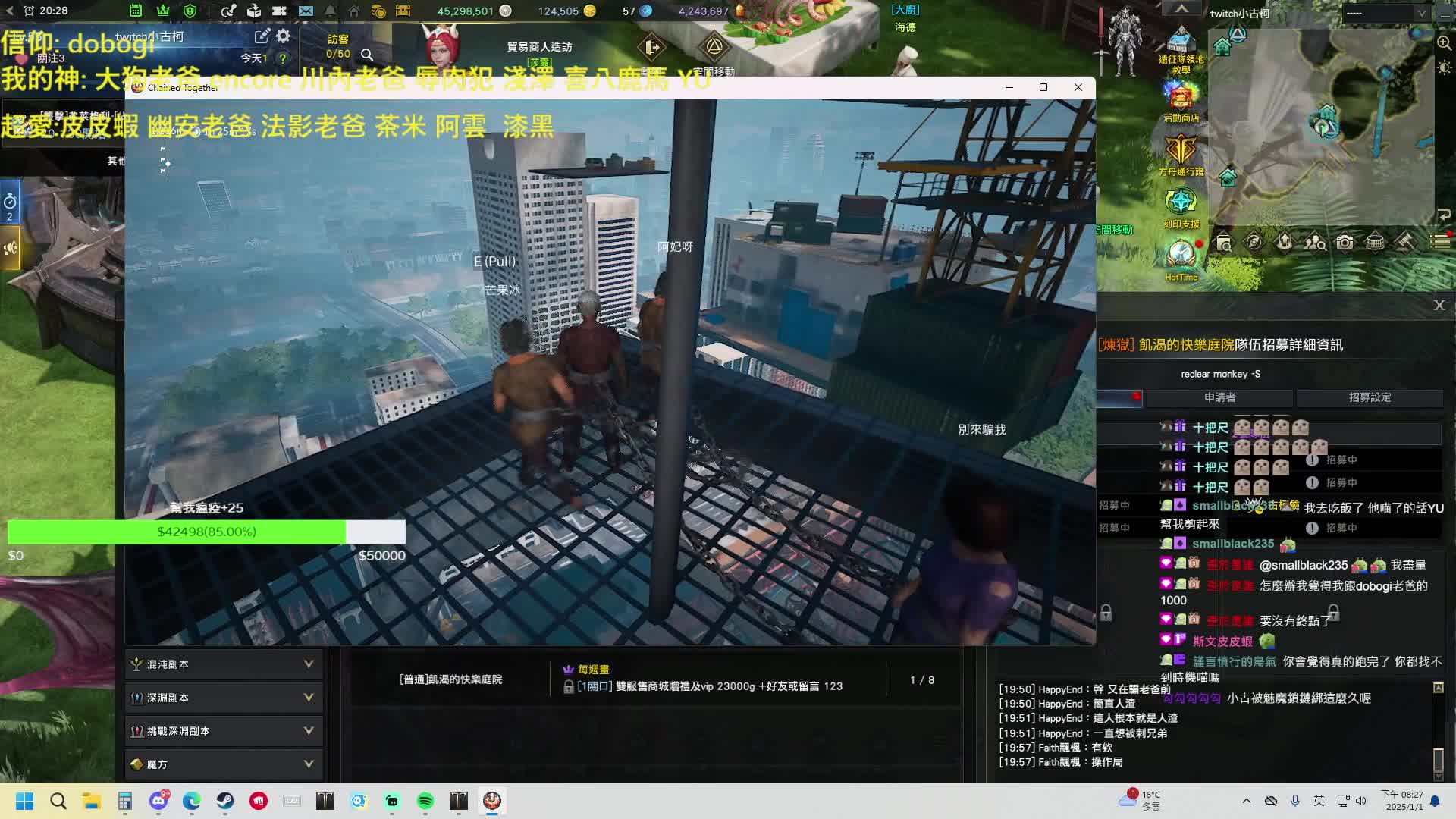Click the 16°C weather widget
This screenshot has height=819, width=1456.
point(1141,800)
